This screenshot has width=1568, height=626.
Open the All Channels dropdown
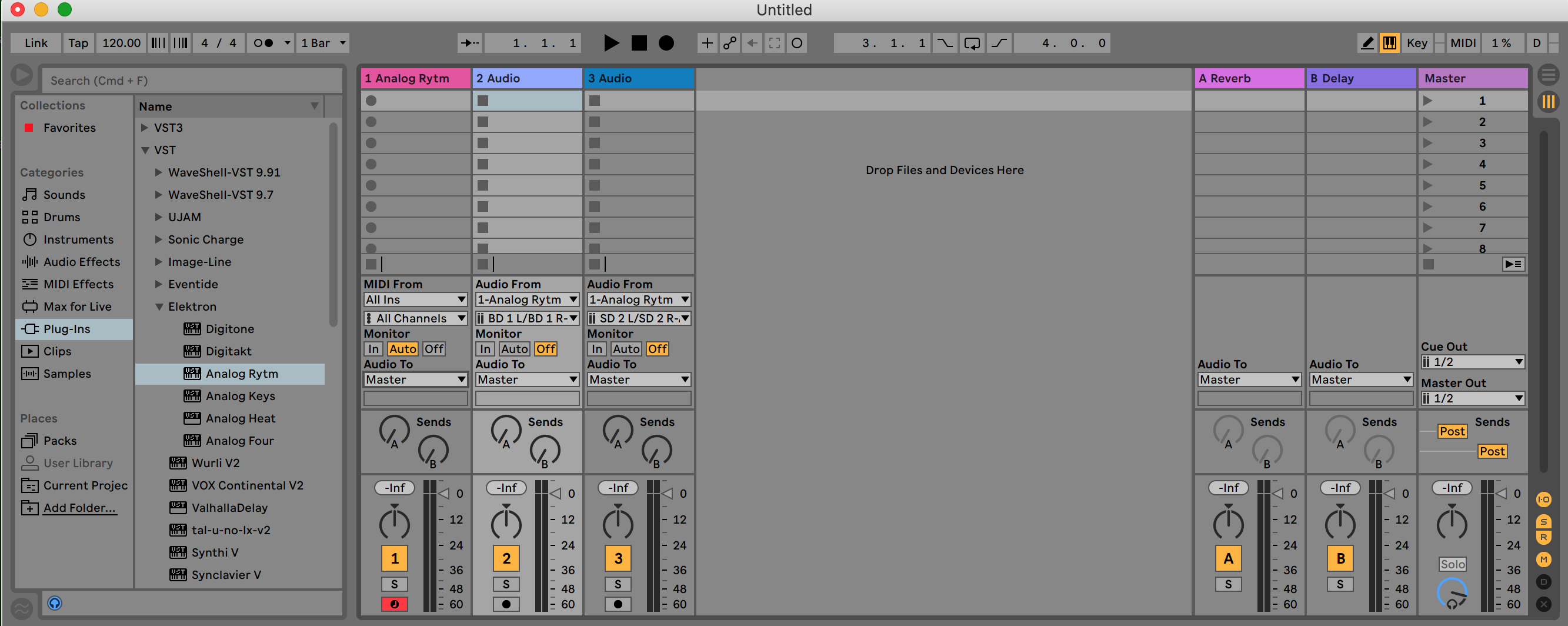click(416, 318)
